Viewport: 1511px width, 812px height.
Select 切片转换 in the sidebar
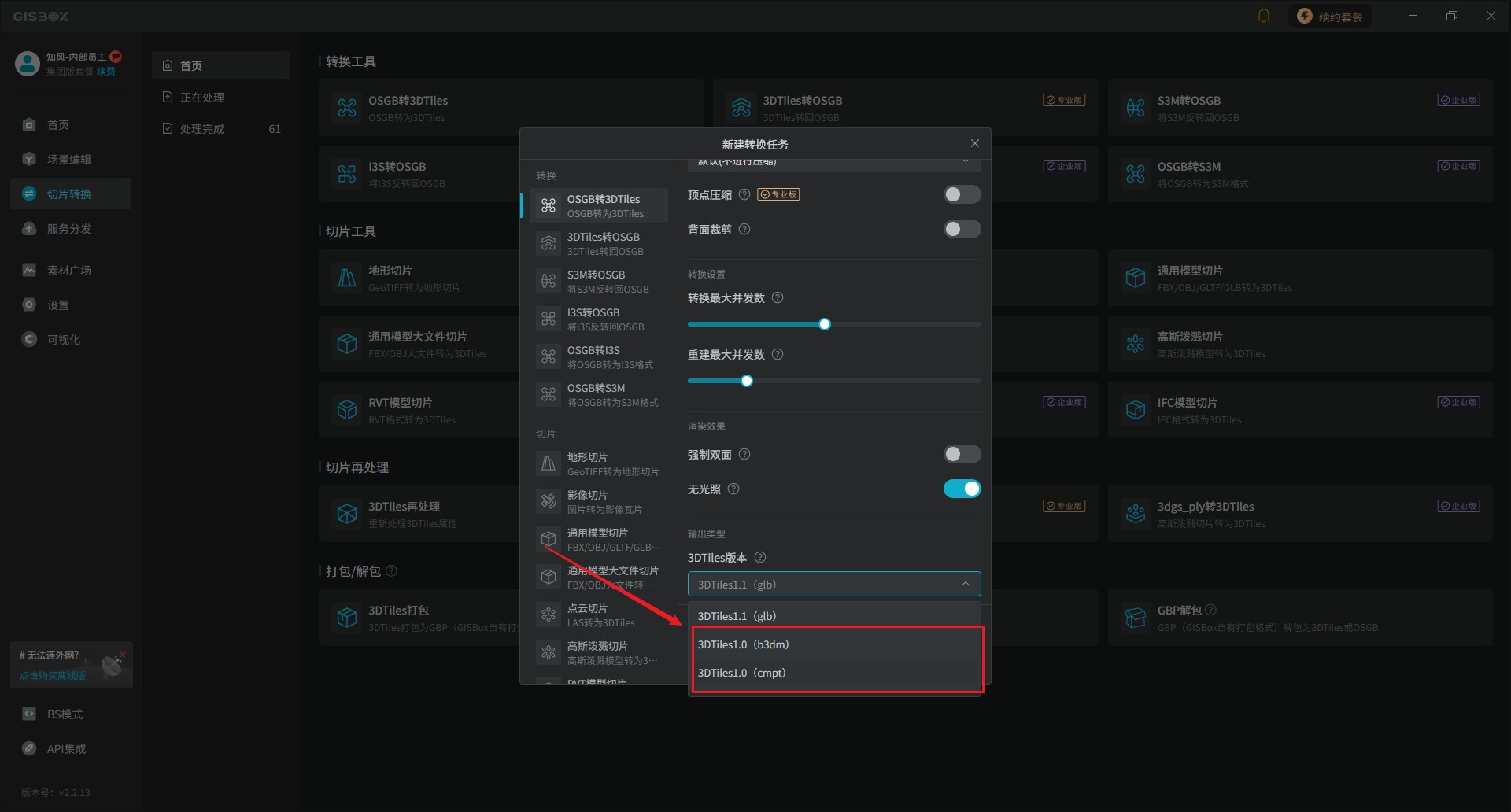click(x=71, y=194)
